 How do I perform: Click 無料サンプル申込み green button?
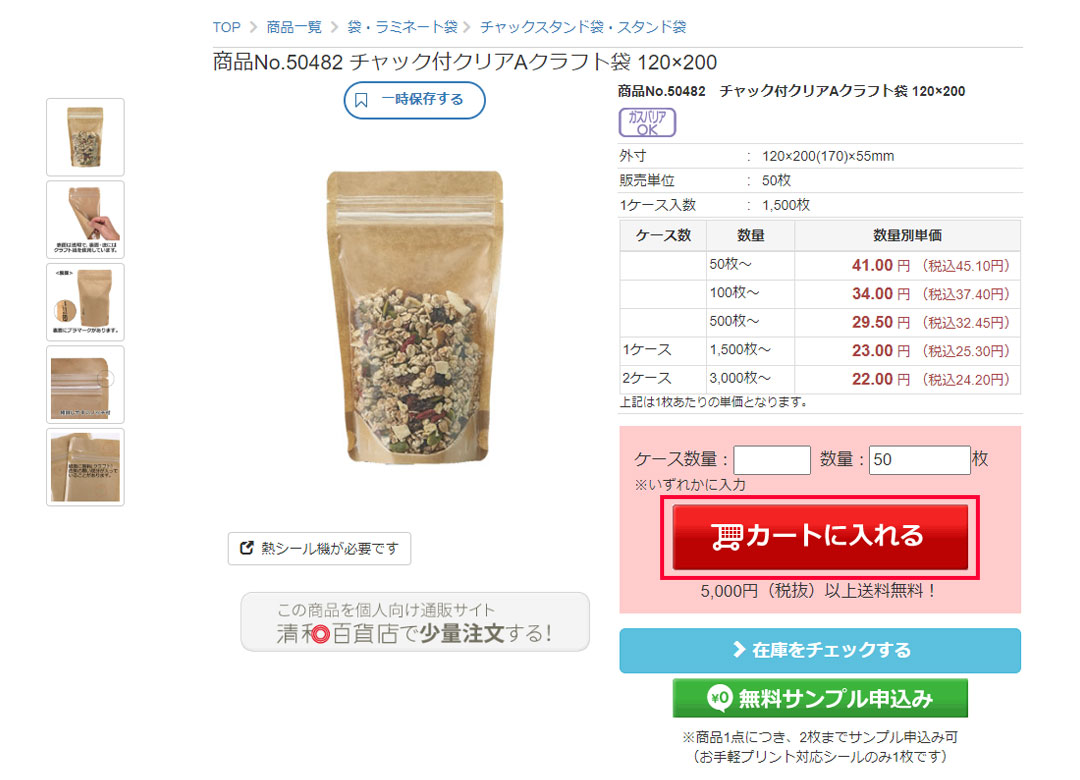820,698
